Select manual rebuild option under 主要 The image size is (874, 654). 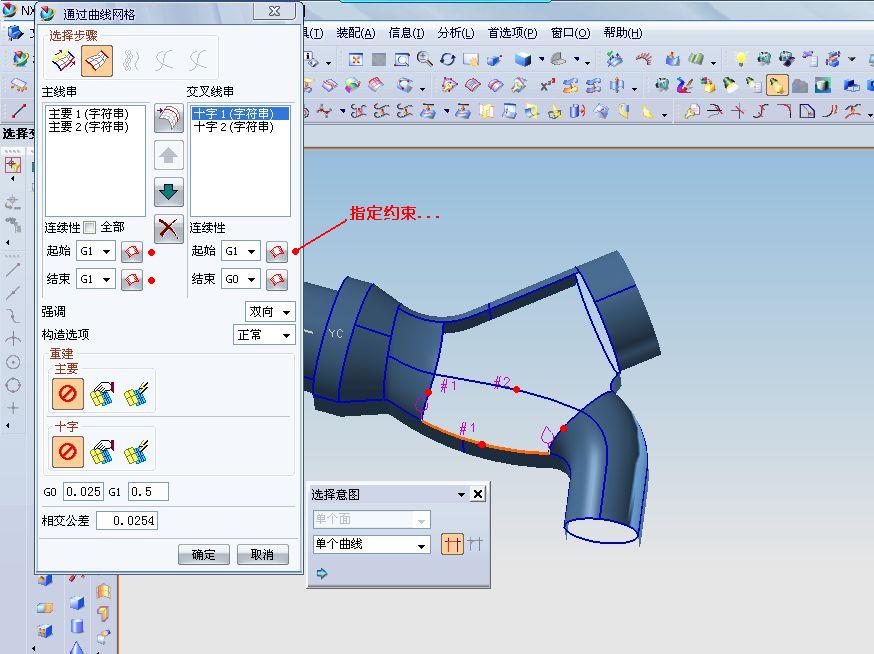102,394
